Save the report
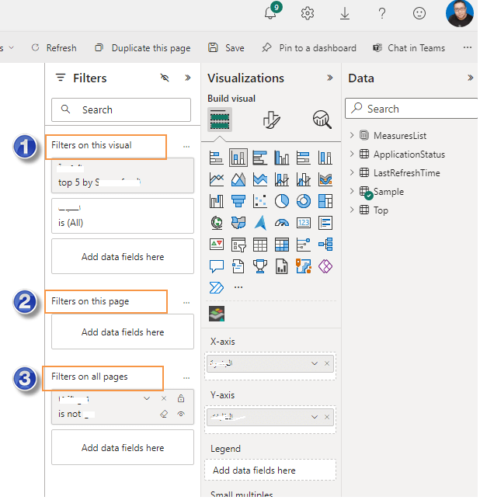This screenshot has width=480, height=500. click(x=226, y=48)
